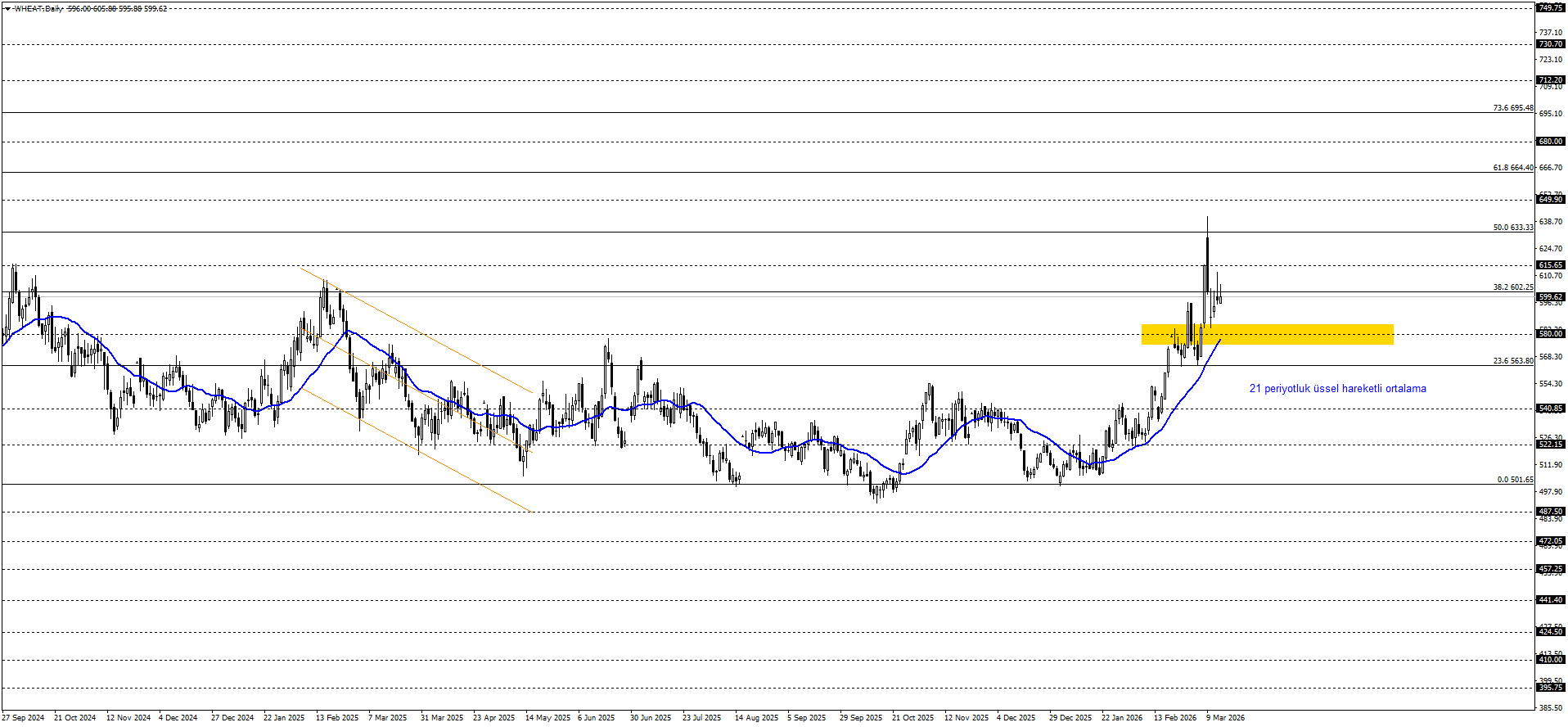Click the WHEAT,Daily chart title text
This screenshot has width=1568, height=727.
(x=38, y=9)
